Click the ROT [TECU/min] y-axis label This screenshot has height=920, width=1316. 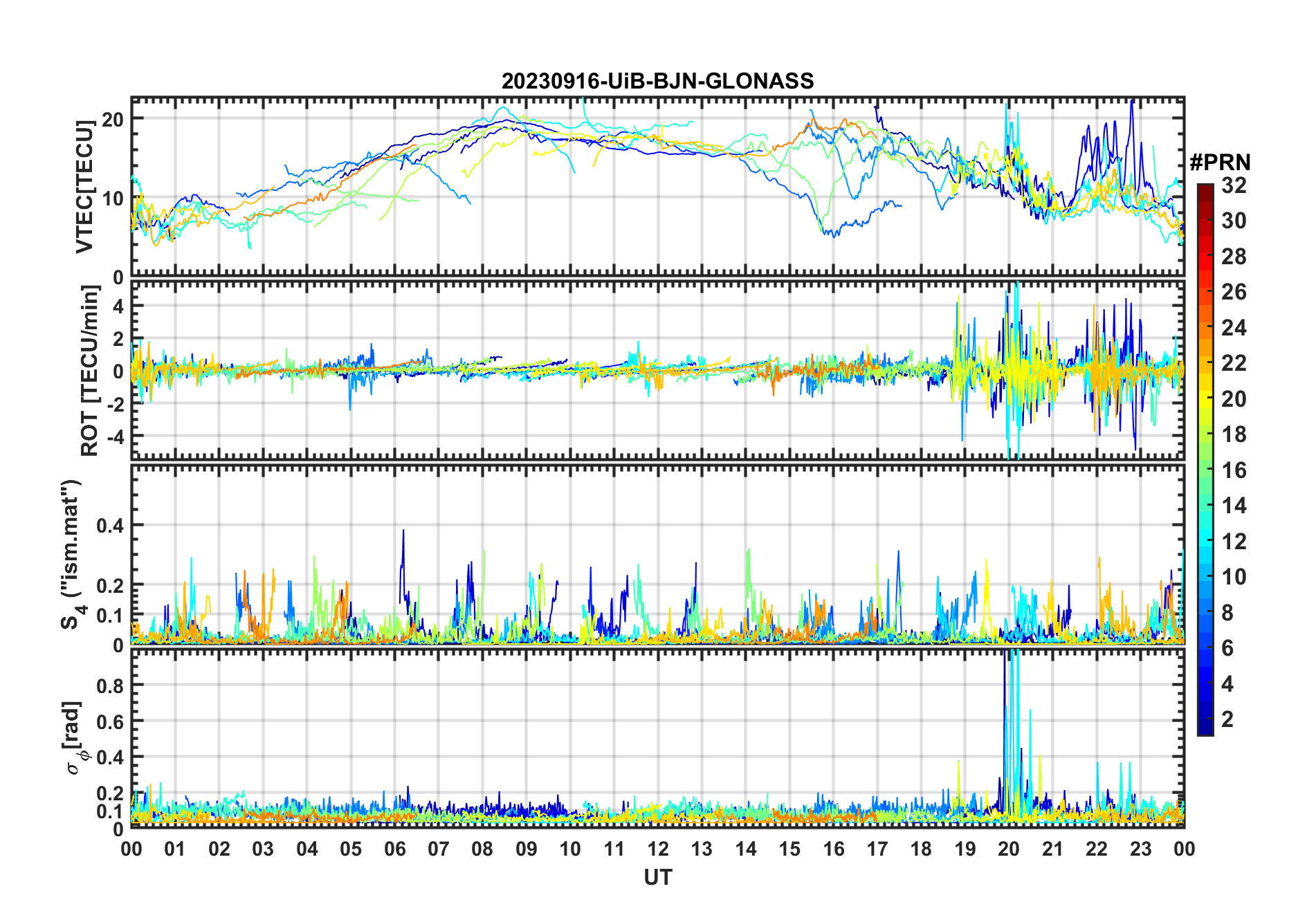[x=90, y=371]
